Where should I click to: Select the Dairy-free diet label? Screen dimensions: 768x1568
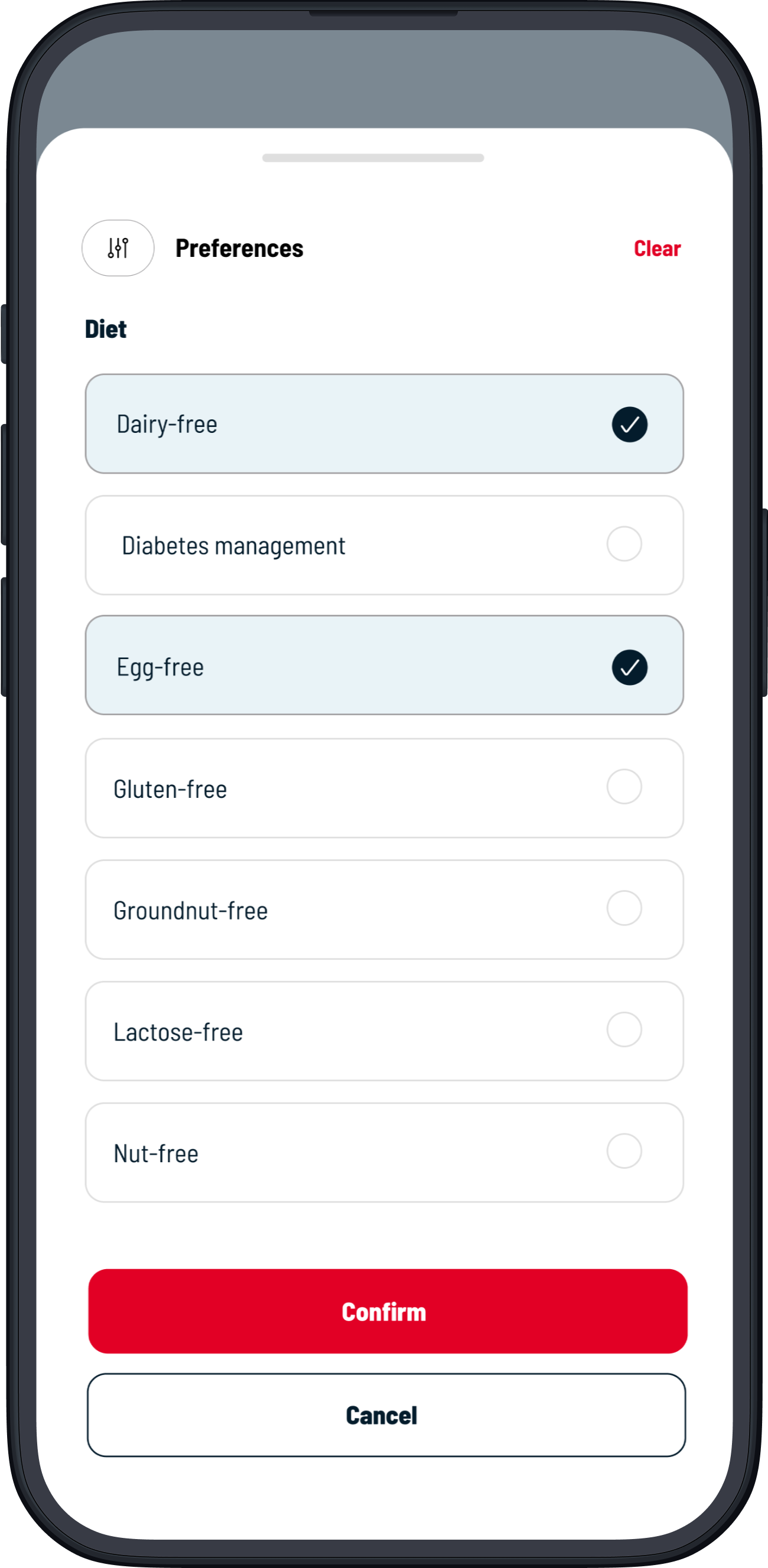point(167,424)
